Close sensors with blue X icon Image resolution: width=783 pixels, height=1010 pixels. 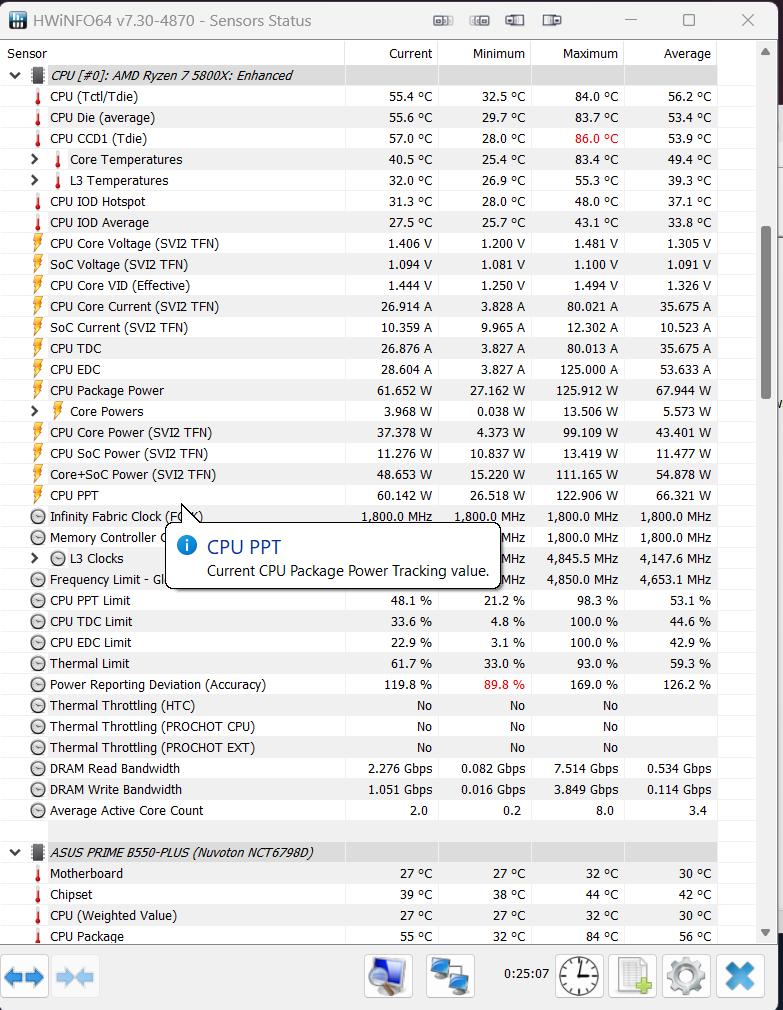(x=740, y=977)
